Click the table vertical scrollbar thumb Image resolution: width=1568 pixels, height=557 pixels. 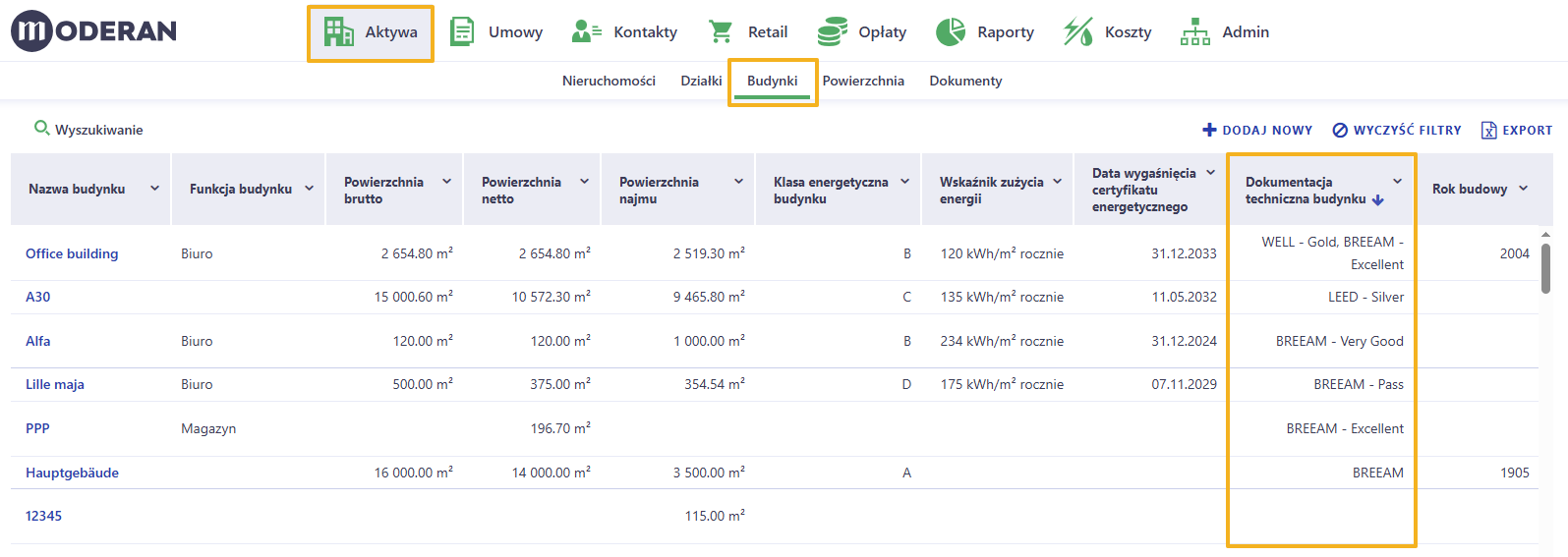1545,268
